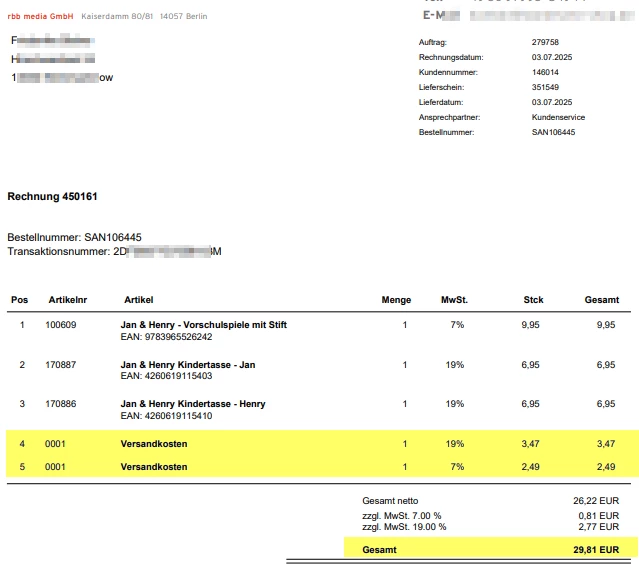This screenshot has height=566, width=639.
Task: Click the MwSt. column header
Action: 454,300
